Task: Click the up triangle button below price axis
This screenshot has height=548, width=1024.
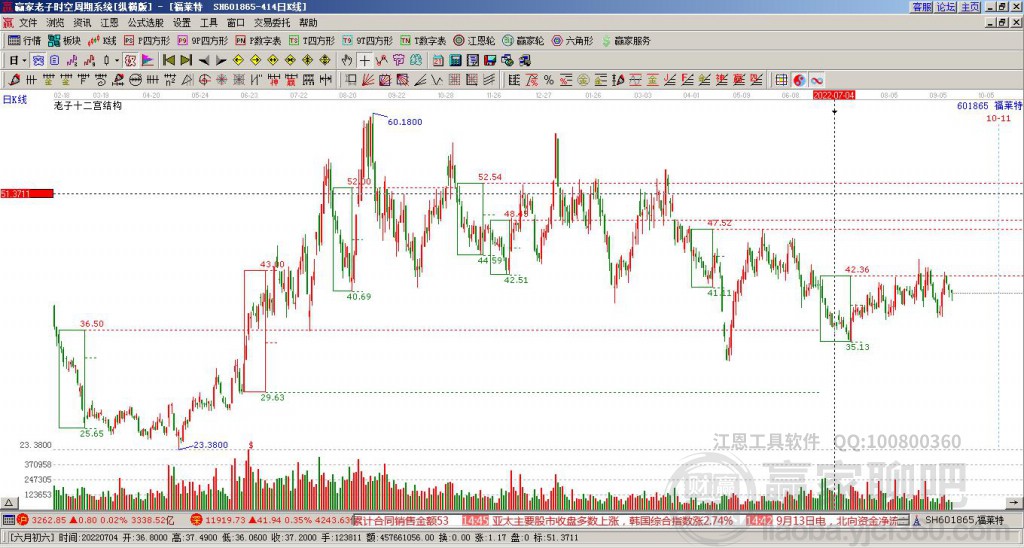Action: (x=9, y=503)
